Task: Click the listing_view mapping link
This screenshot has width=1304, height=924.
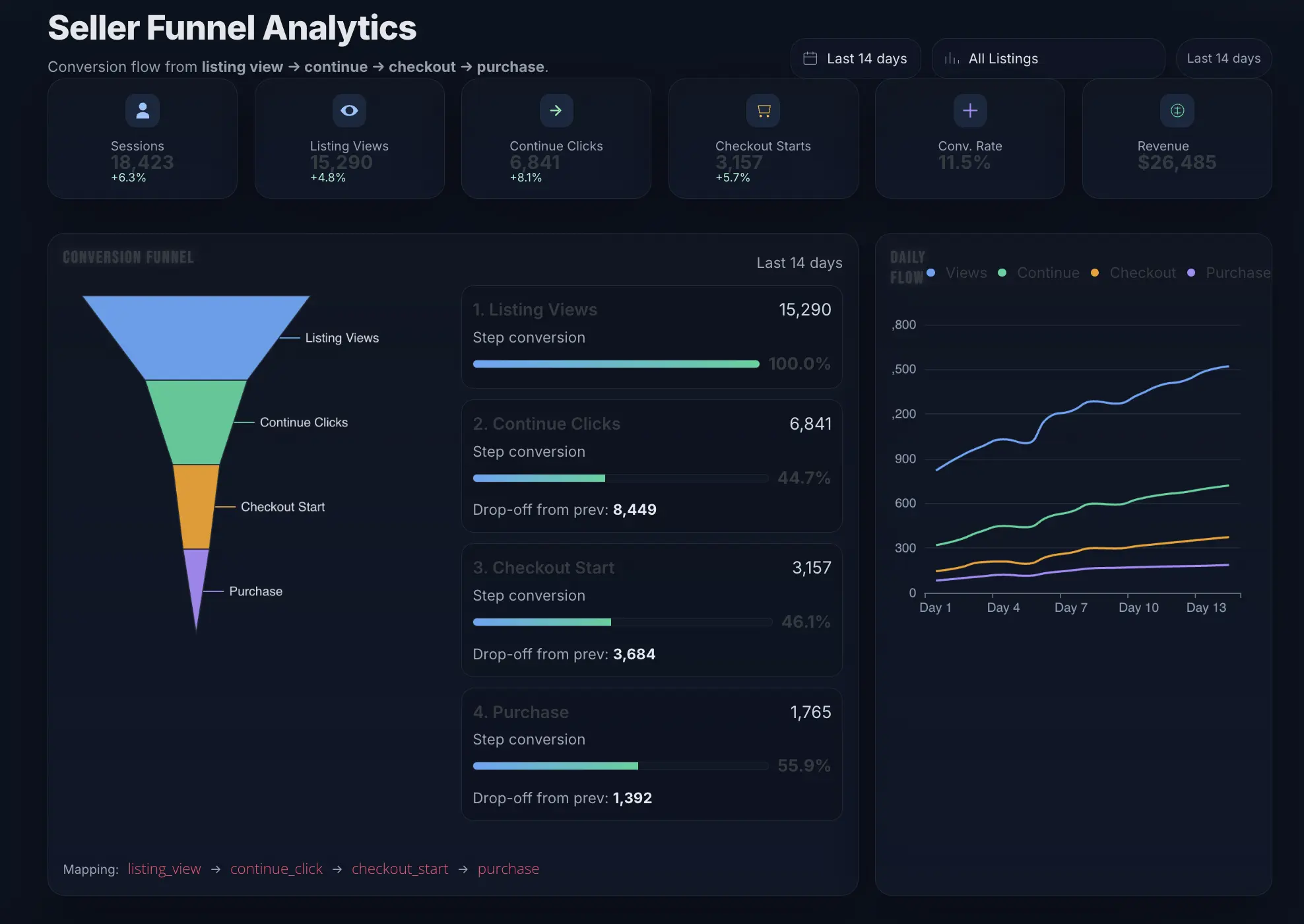Action: 164,869
